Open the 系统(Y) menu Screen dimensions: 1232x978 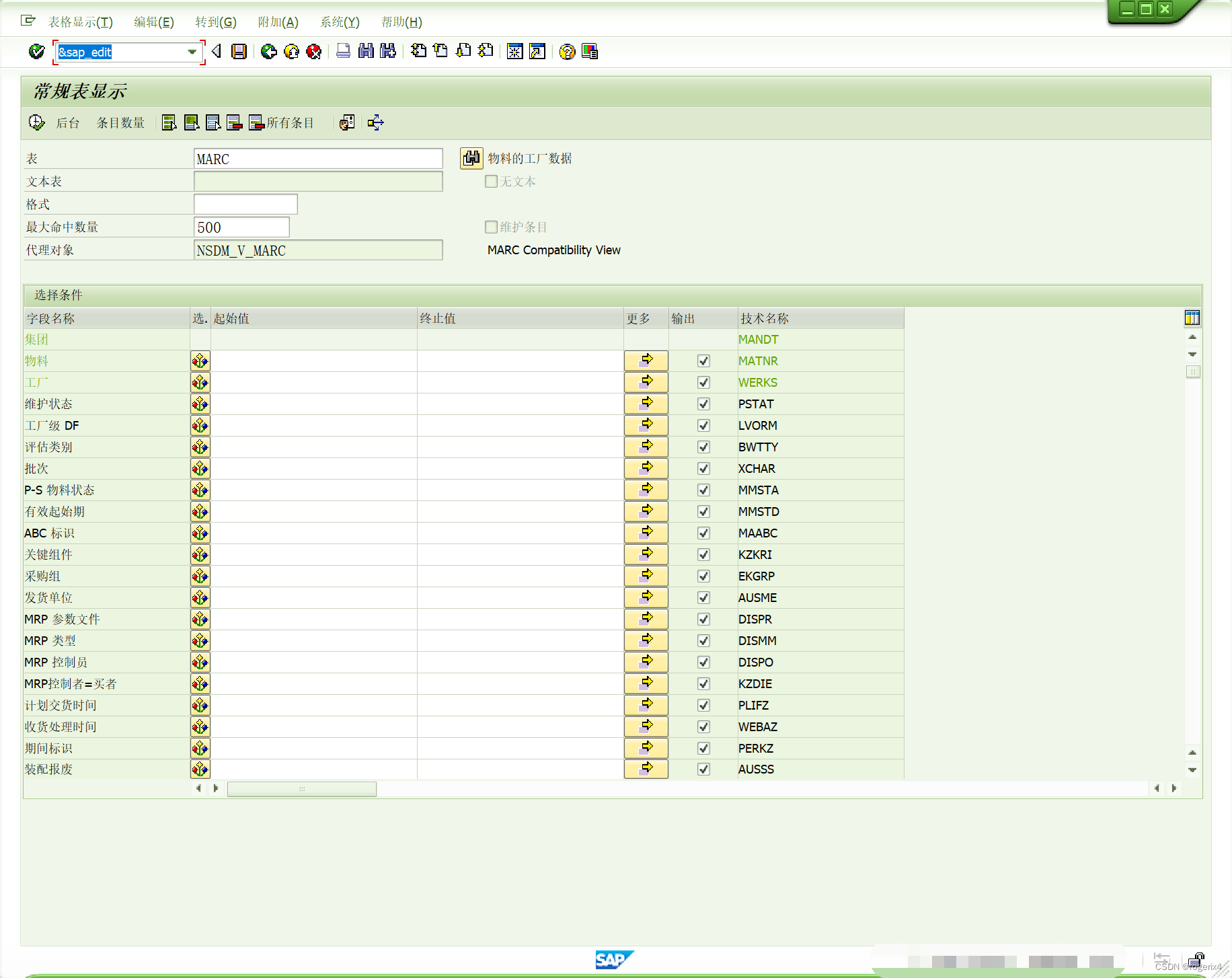(340, 22)
